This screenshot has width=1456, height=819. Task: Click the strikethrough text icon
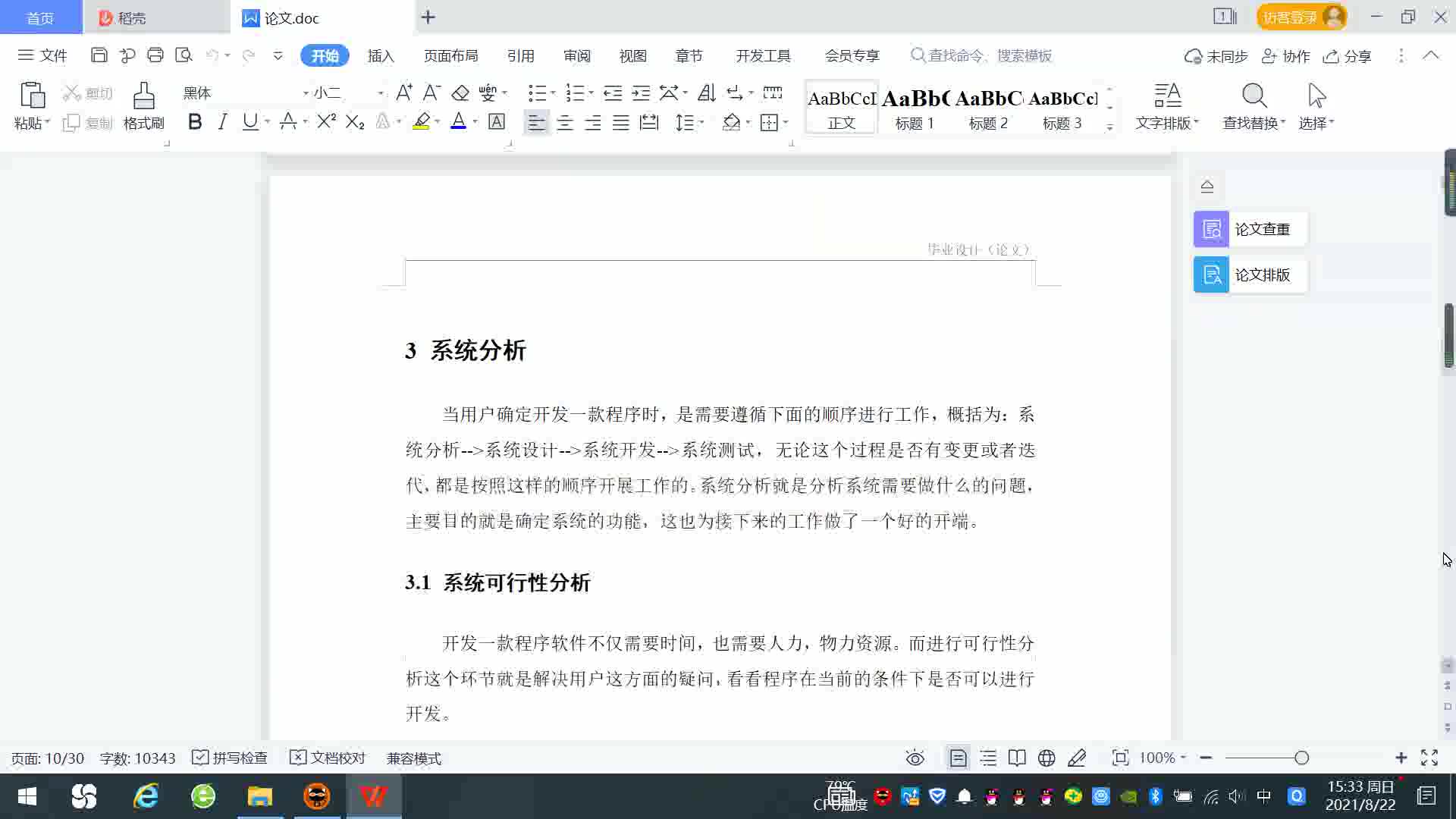pyautogui.click(x=288, y=122)
